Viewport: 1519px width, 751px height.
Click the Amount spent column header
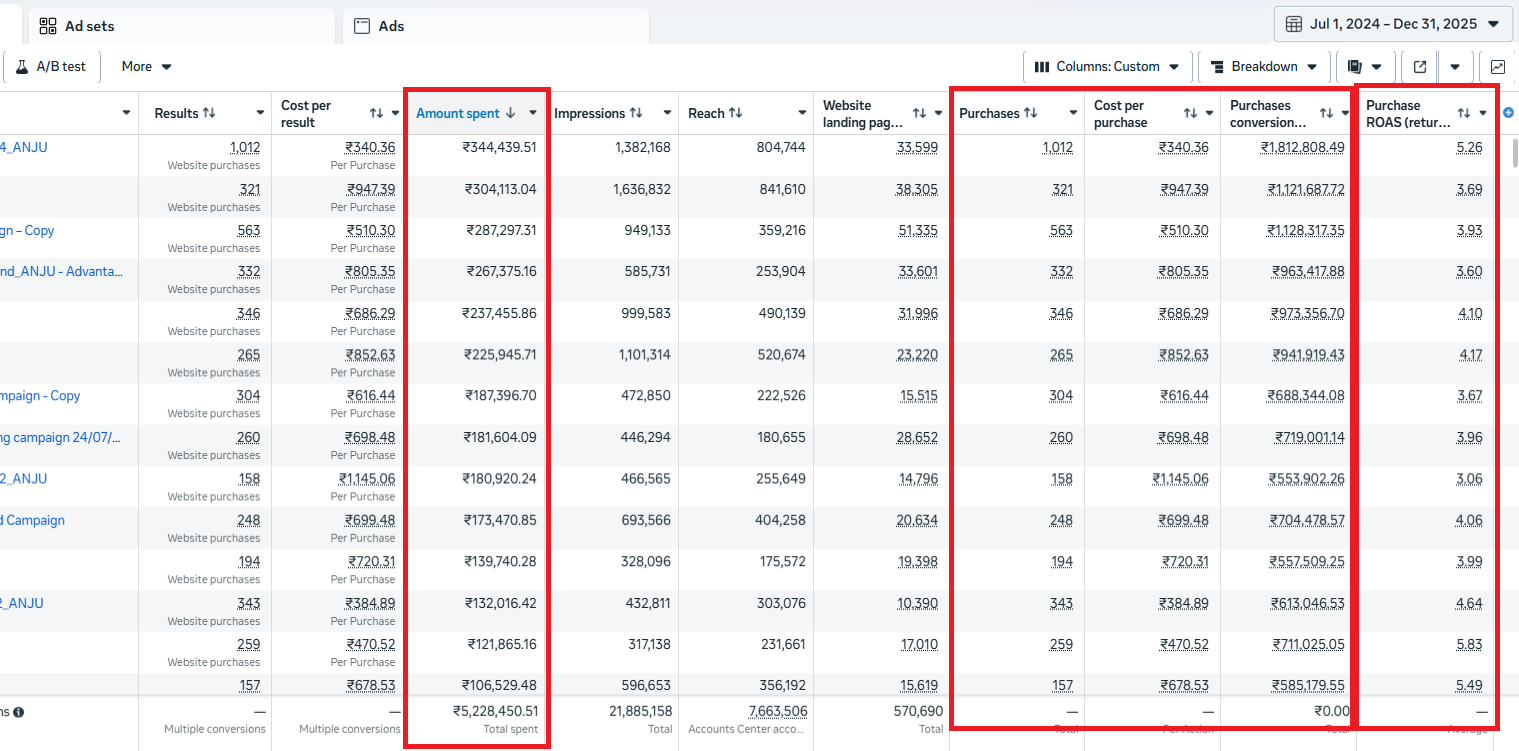(458, 113)
